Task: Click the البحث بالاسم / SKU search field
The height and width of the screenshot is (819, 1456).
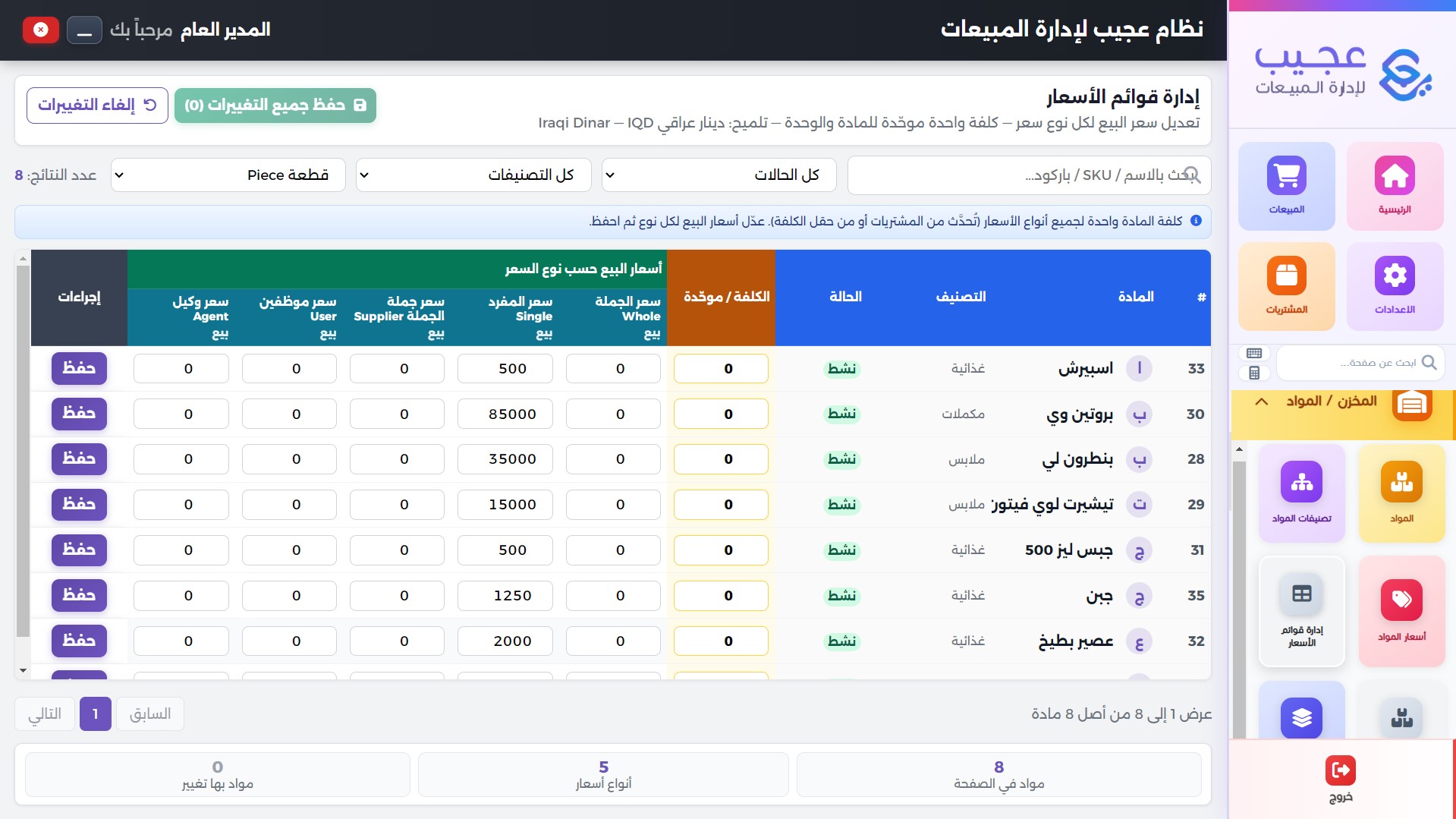Action: tap(1029, 175)
